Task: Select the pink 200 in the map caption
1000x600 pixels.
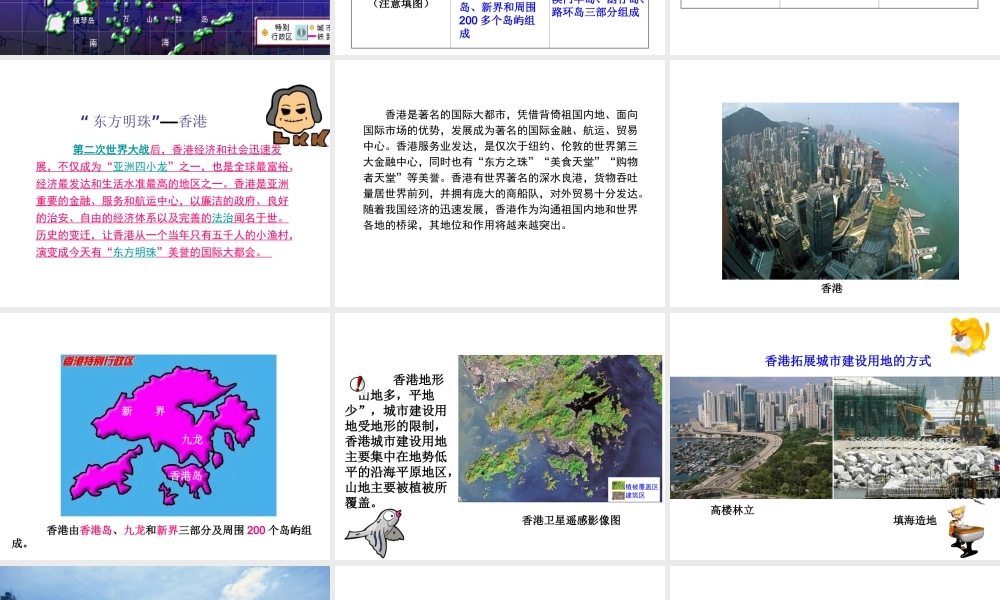Action: (x=256, y=530)
